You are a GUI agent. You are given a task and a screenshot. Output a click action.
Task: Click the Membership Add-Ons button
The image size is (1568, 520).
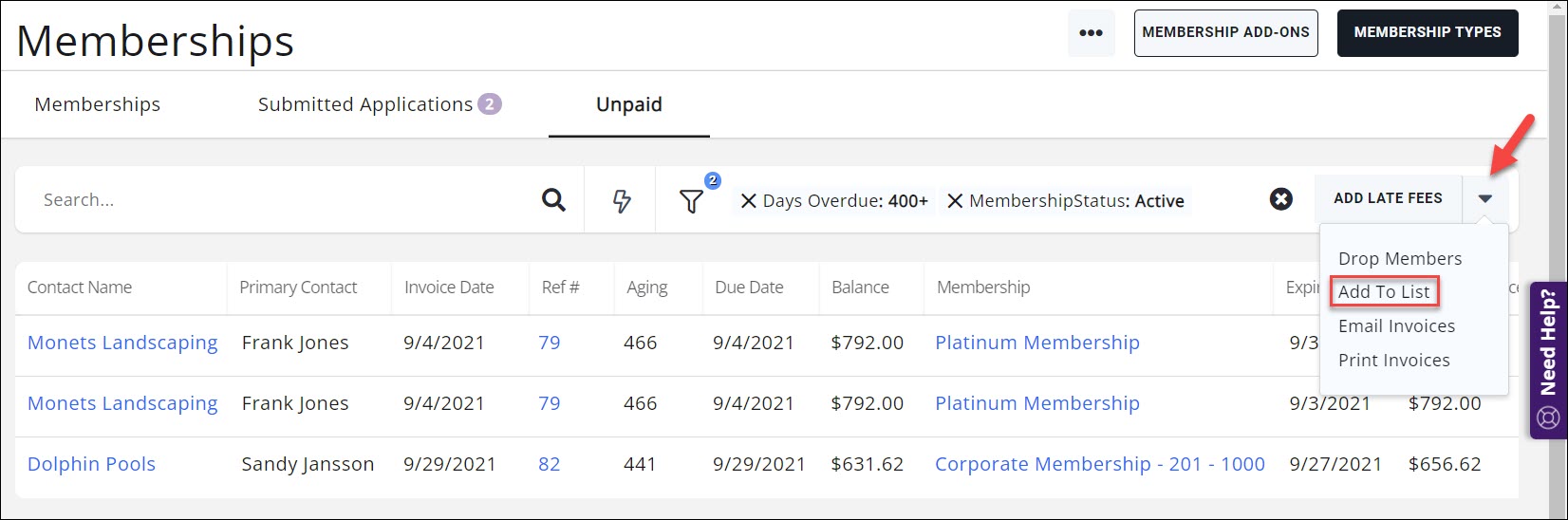point(1225,33)
